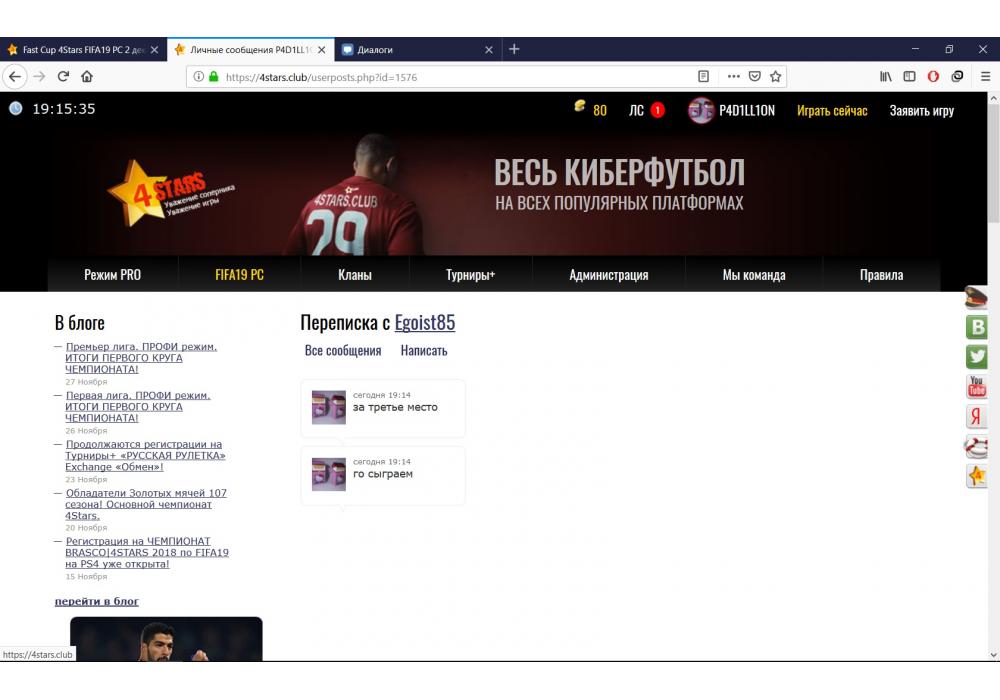Open the Турниры+ menu item
The width and height of the screenshot is (1000, 700).
coord(470,275)
